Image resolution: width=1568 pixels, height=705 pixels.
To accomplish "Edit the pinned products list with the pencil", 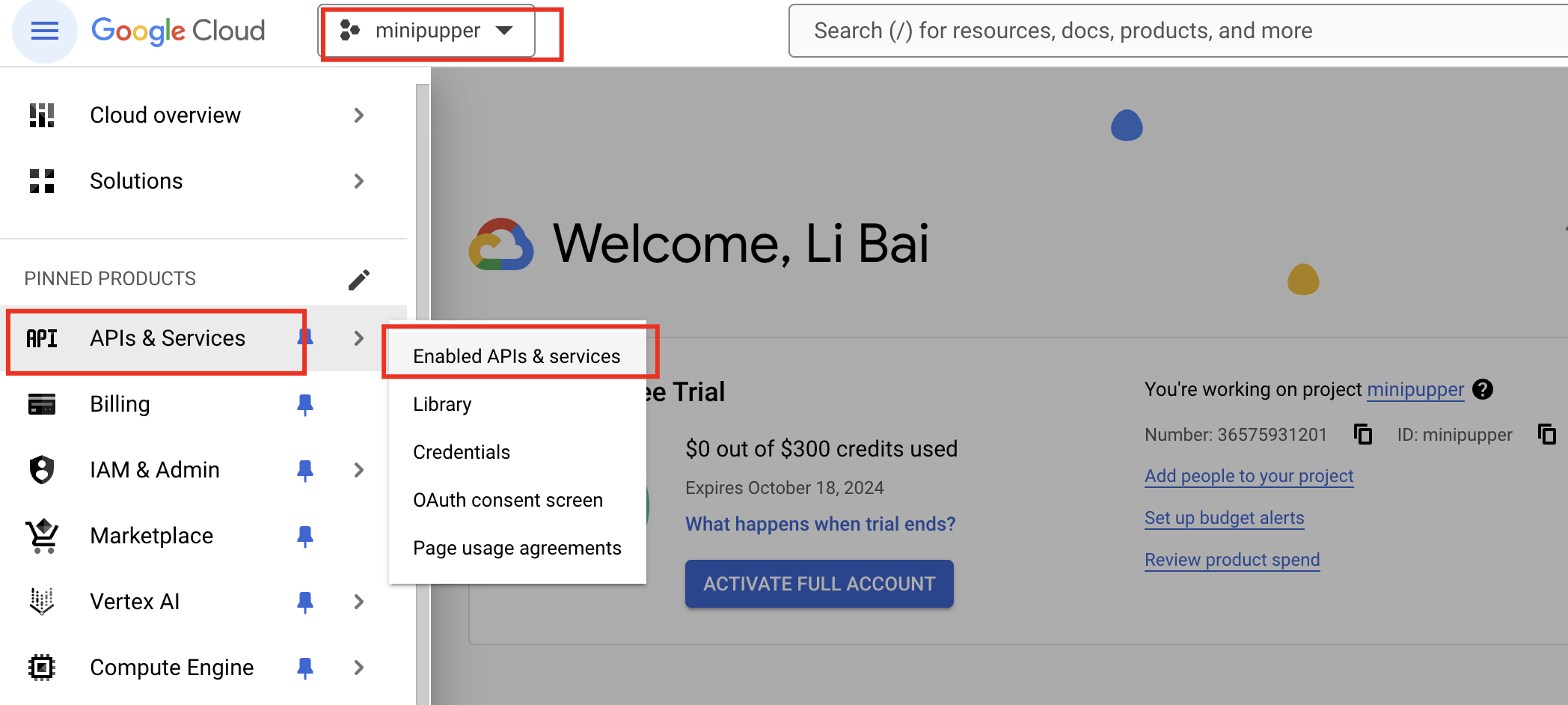I will pos(359,278).
